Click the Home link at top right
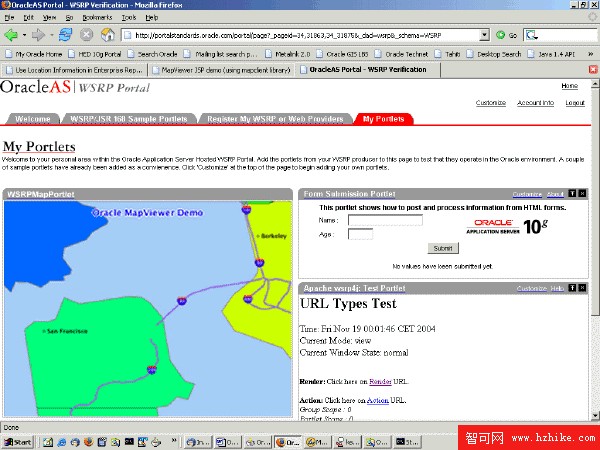This screenshot has height=450, width=600. [x=569, y=86]
